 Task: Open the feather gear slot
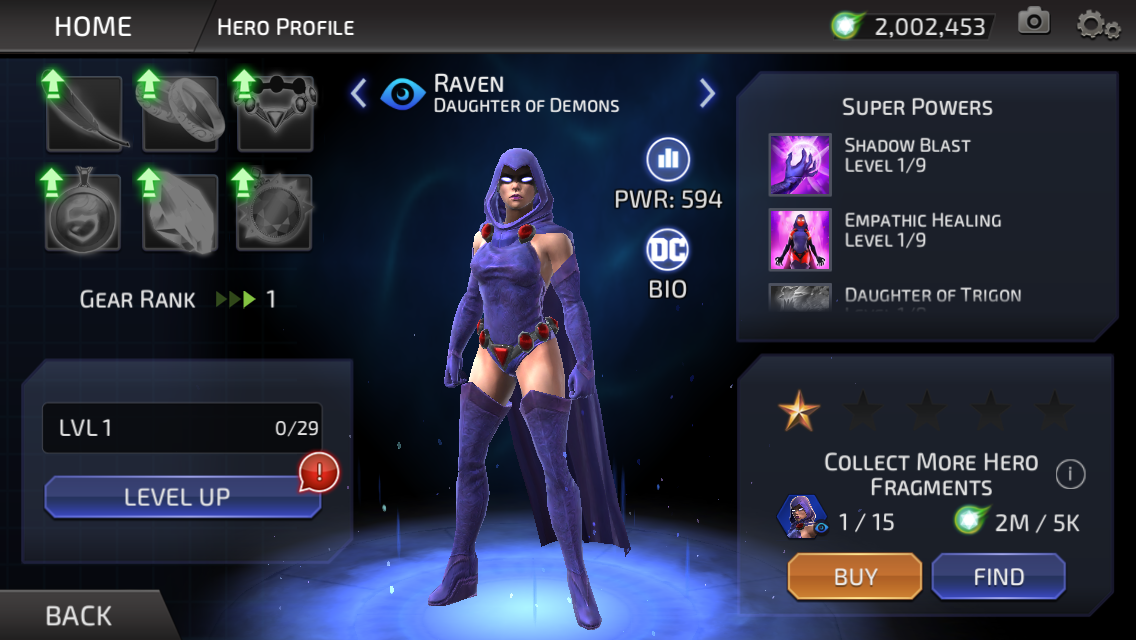pos(84,113)
